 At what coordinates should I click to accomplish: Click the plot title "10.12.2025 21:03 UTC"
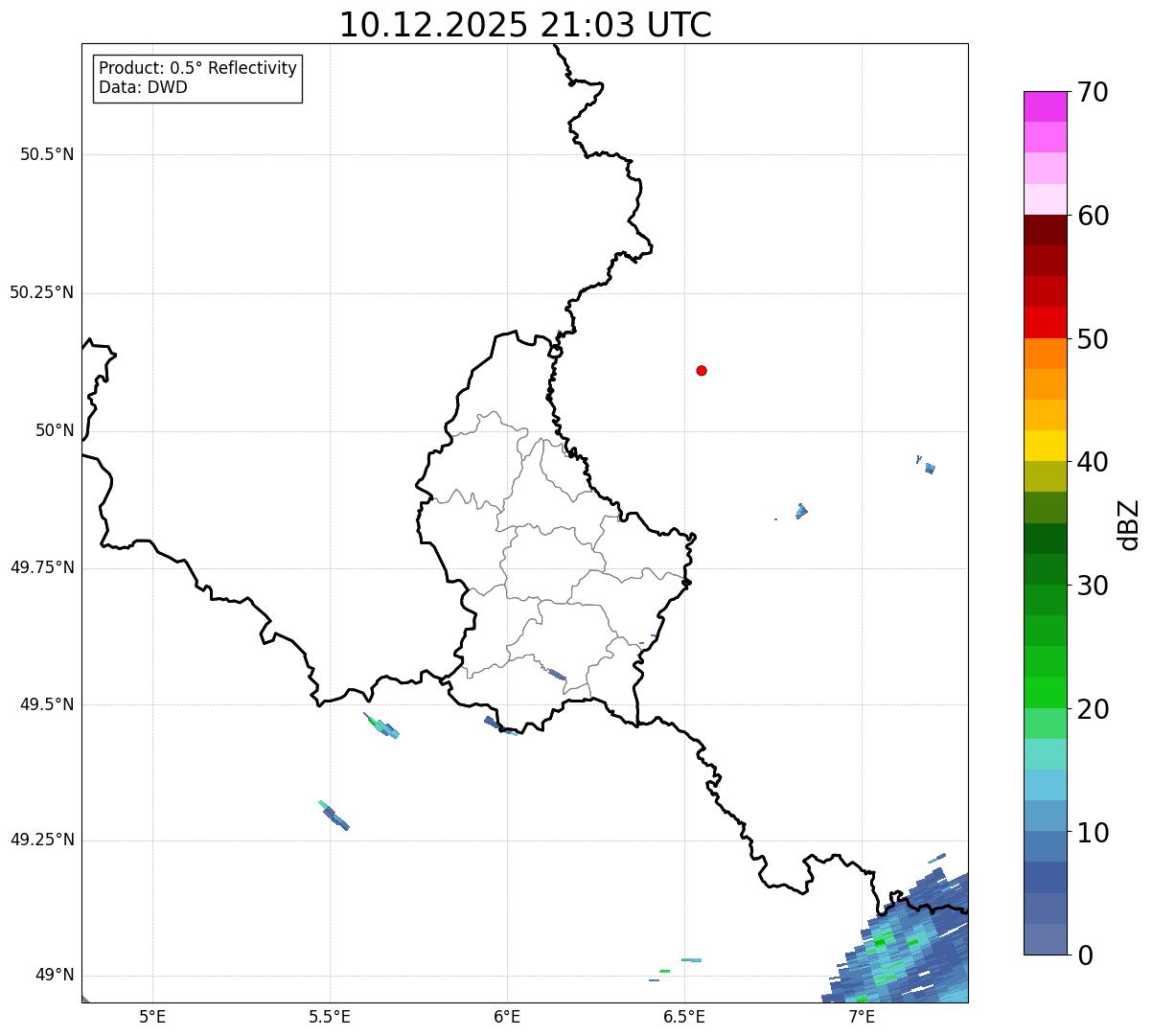tap(525, 25)
